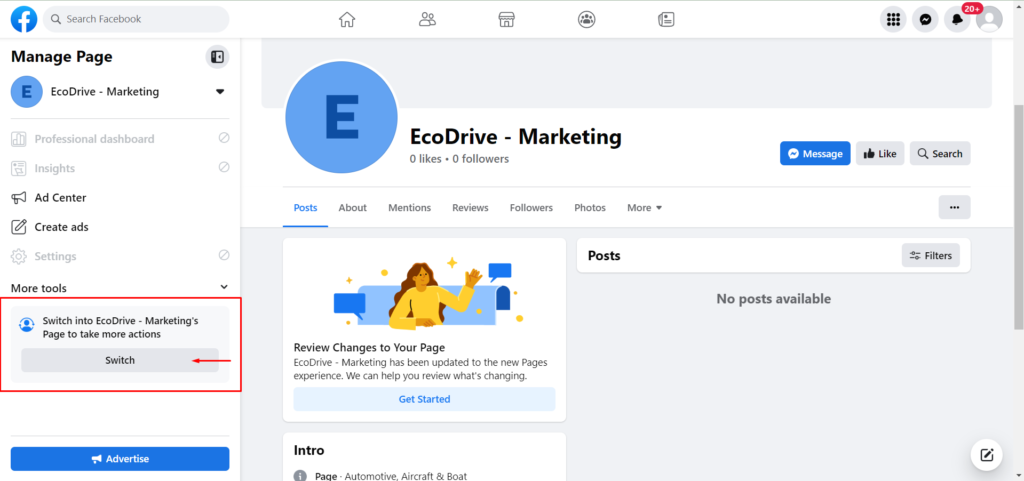This screenshot has height=481, width=1024.
Task: Switch to the Reviews tab
Action: [470, 208]
